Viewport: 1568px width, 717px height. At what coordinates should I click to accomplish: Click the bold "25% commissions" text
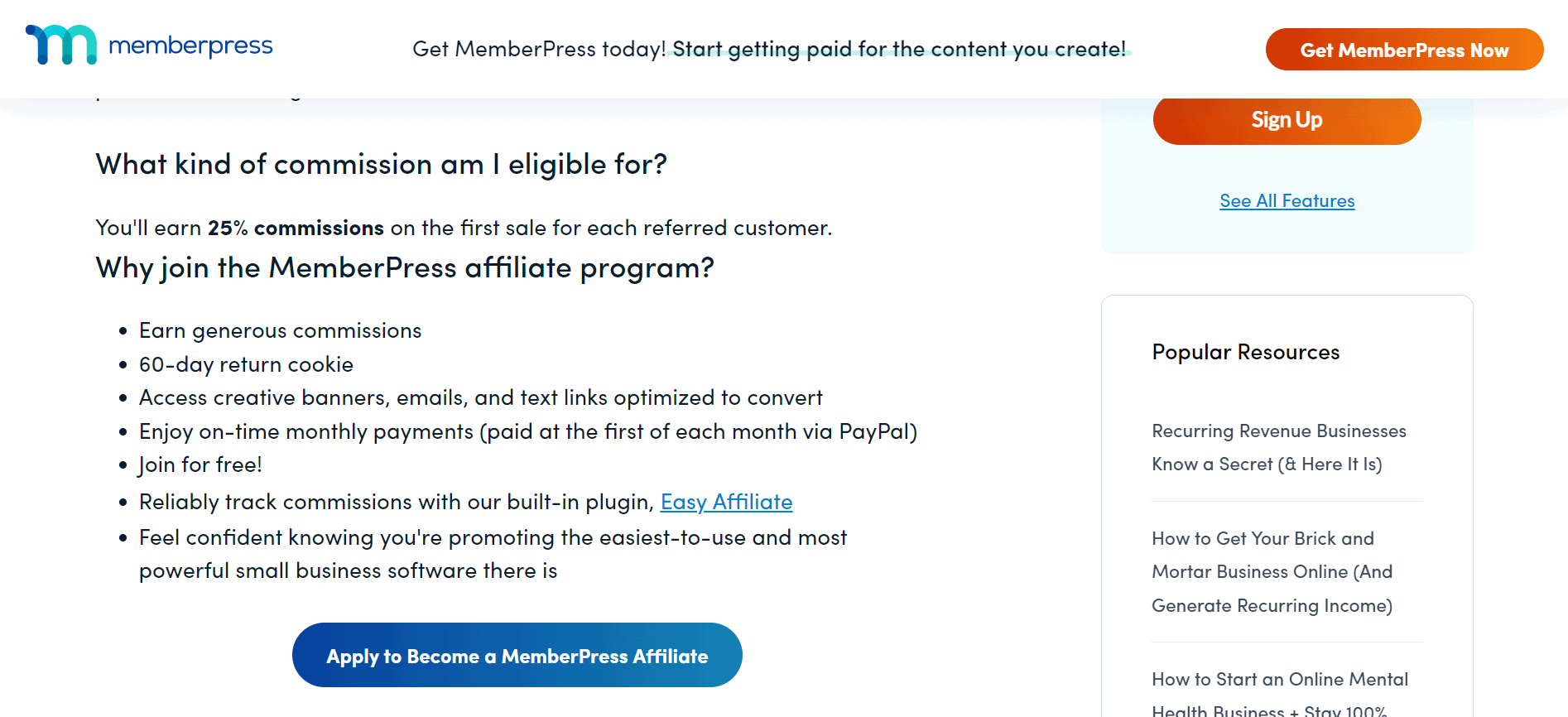pyautogui.click(x=296, y=228)
